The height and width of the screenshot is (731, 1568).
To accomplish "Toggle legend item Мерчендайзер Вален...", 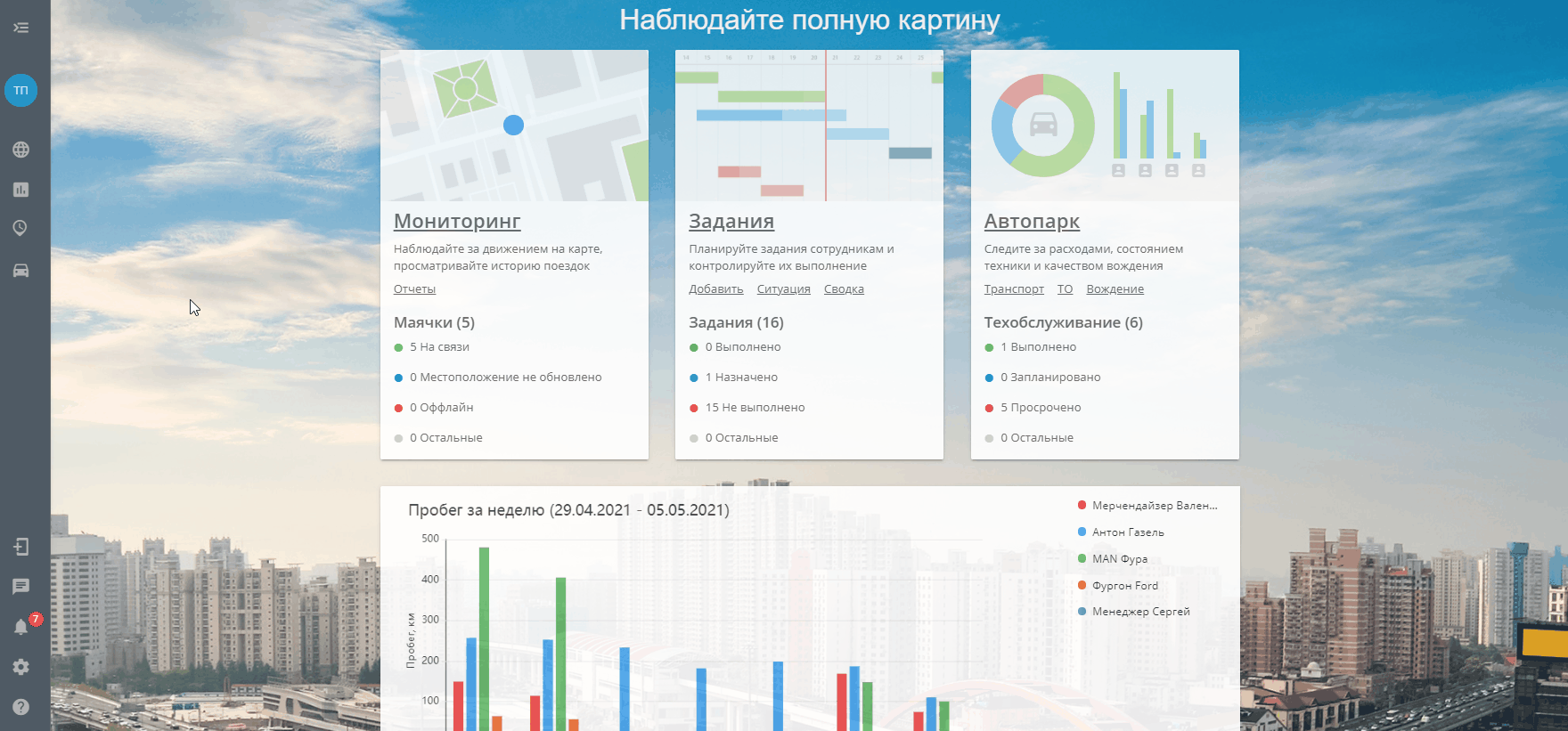I will pyautogui.click(x=1147, y=506).
